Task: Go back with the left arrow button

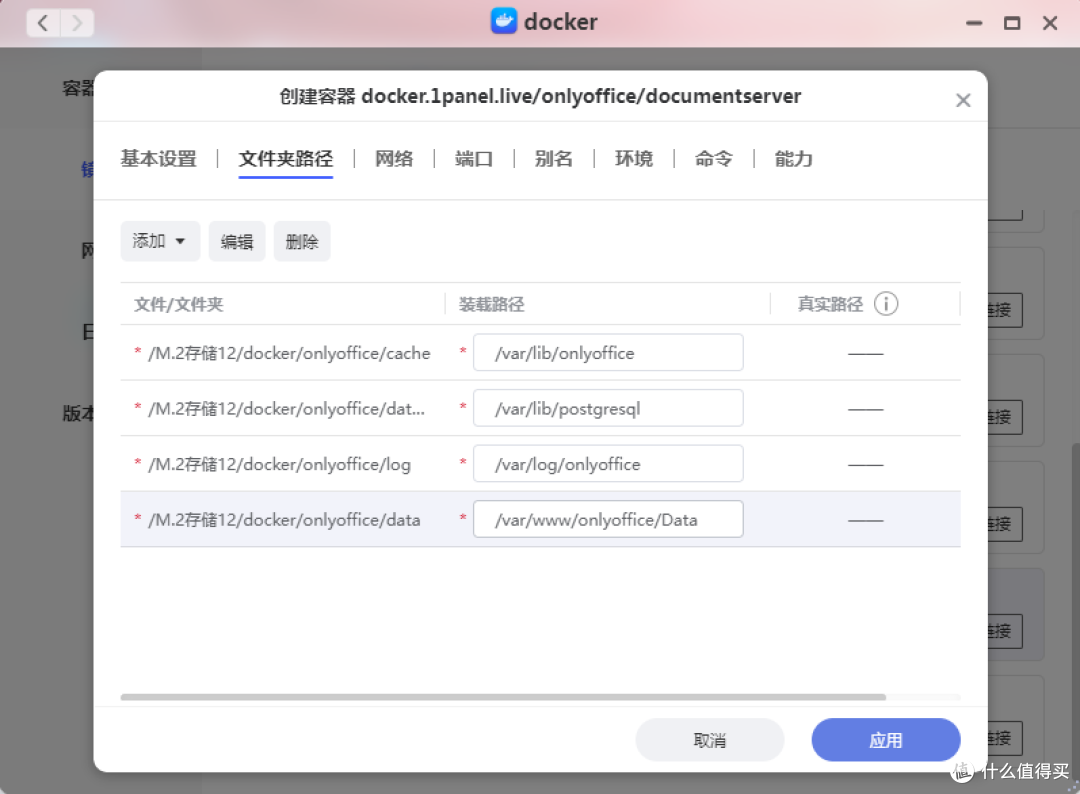Action: coord(43,23)
